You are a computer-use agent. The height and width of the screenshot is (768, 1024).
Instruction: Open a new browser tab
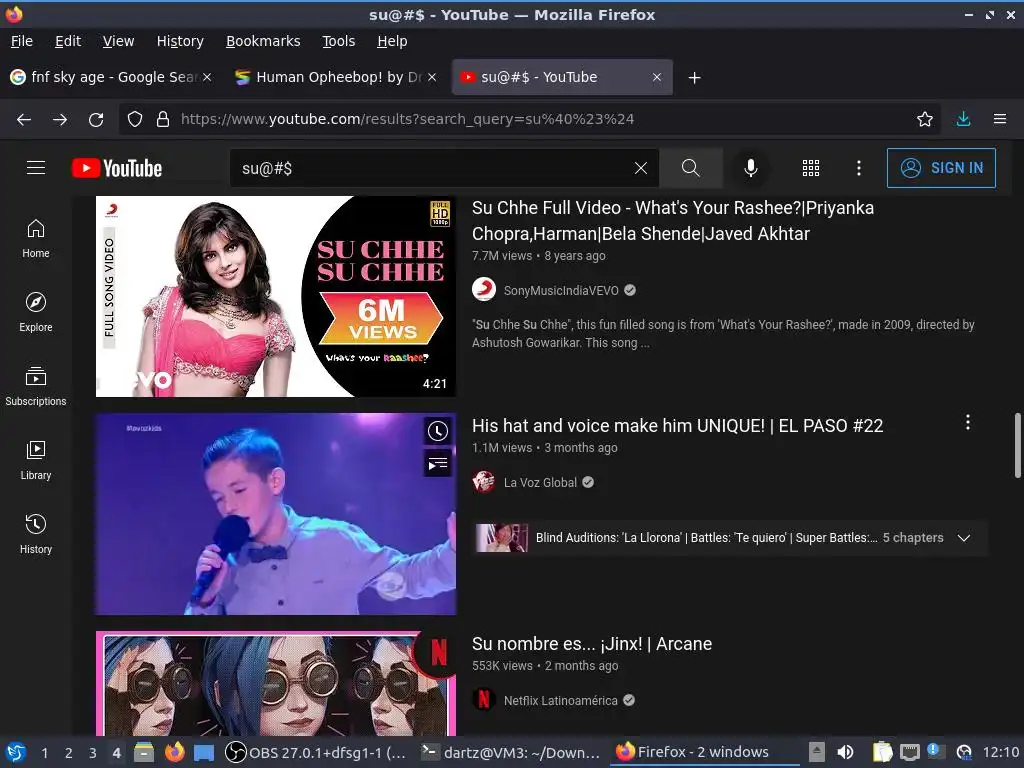pyautogui.click(x=695, y=78)
